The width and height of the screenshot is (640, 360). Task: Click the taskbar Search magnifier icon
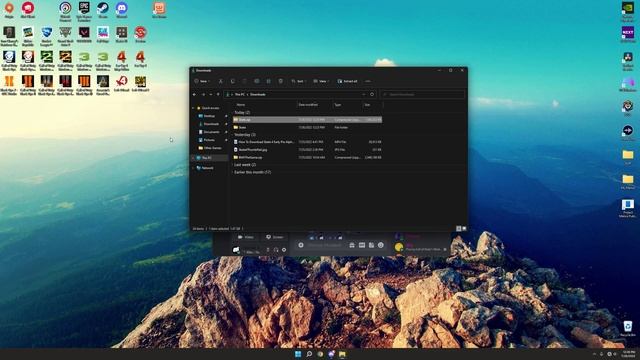click(x=309, y=354)
